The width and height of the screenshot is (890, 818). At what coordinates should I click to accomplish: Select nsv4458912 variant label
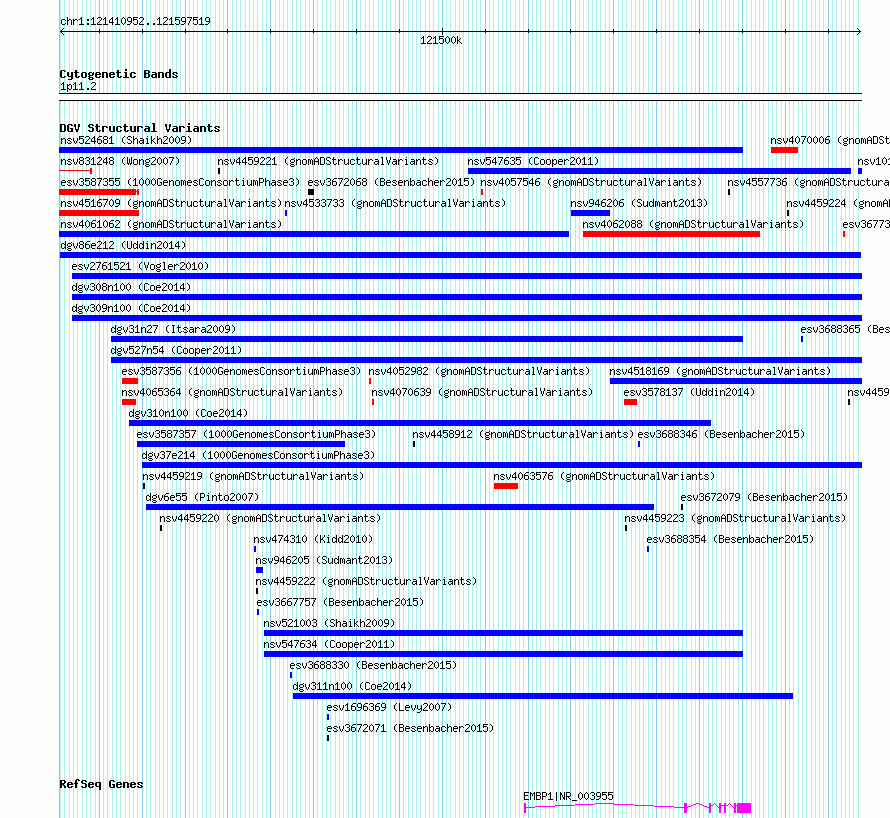pos(523,434)
